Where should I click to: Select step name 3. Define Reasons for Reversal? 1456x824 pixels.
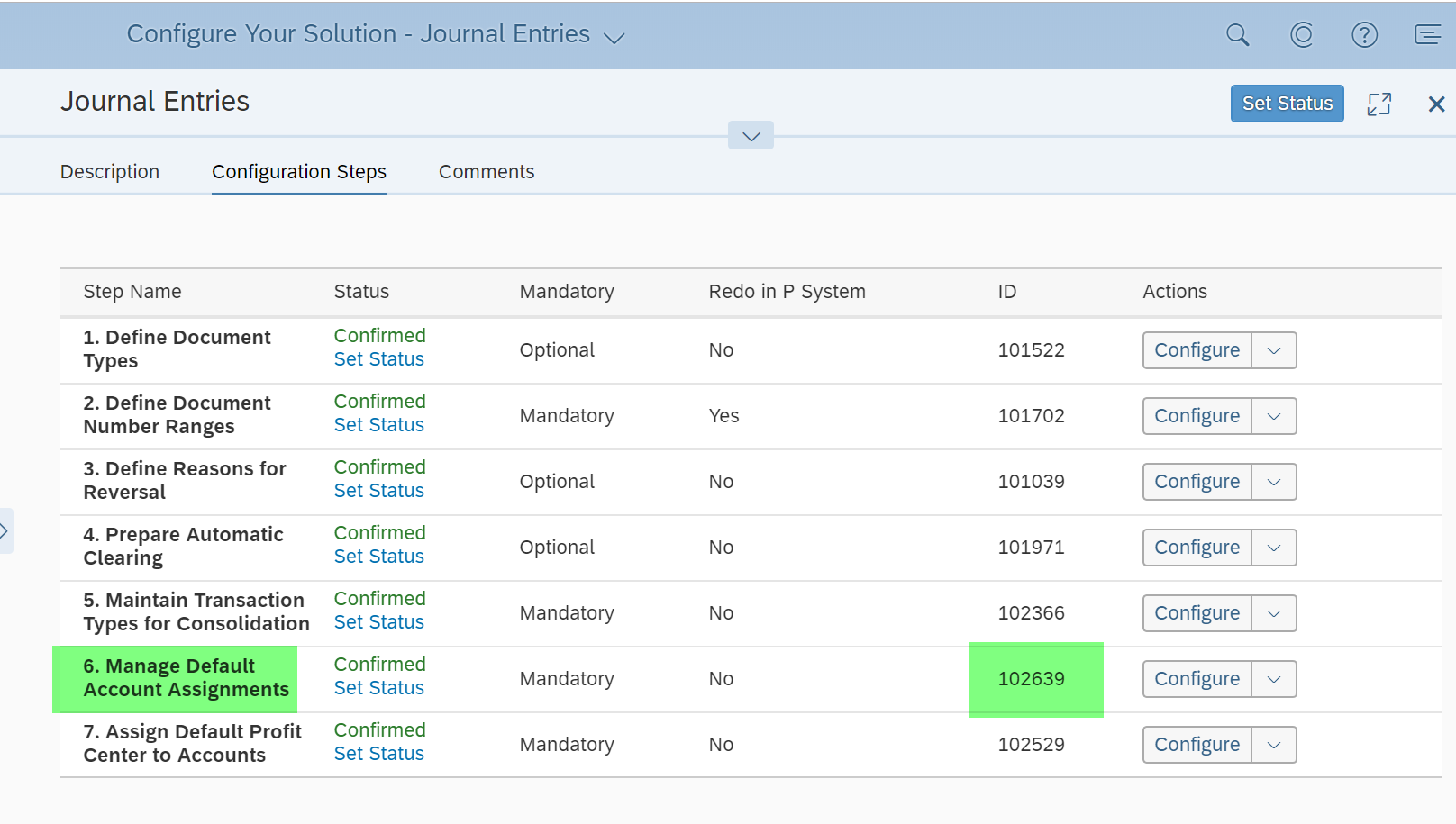coord(185,481)
